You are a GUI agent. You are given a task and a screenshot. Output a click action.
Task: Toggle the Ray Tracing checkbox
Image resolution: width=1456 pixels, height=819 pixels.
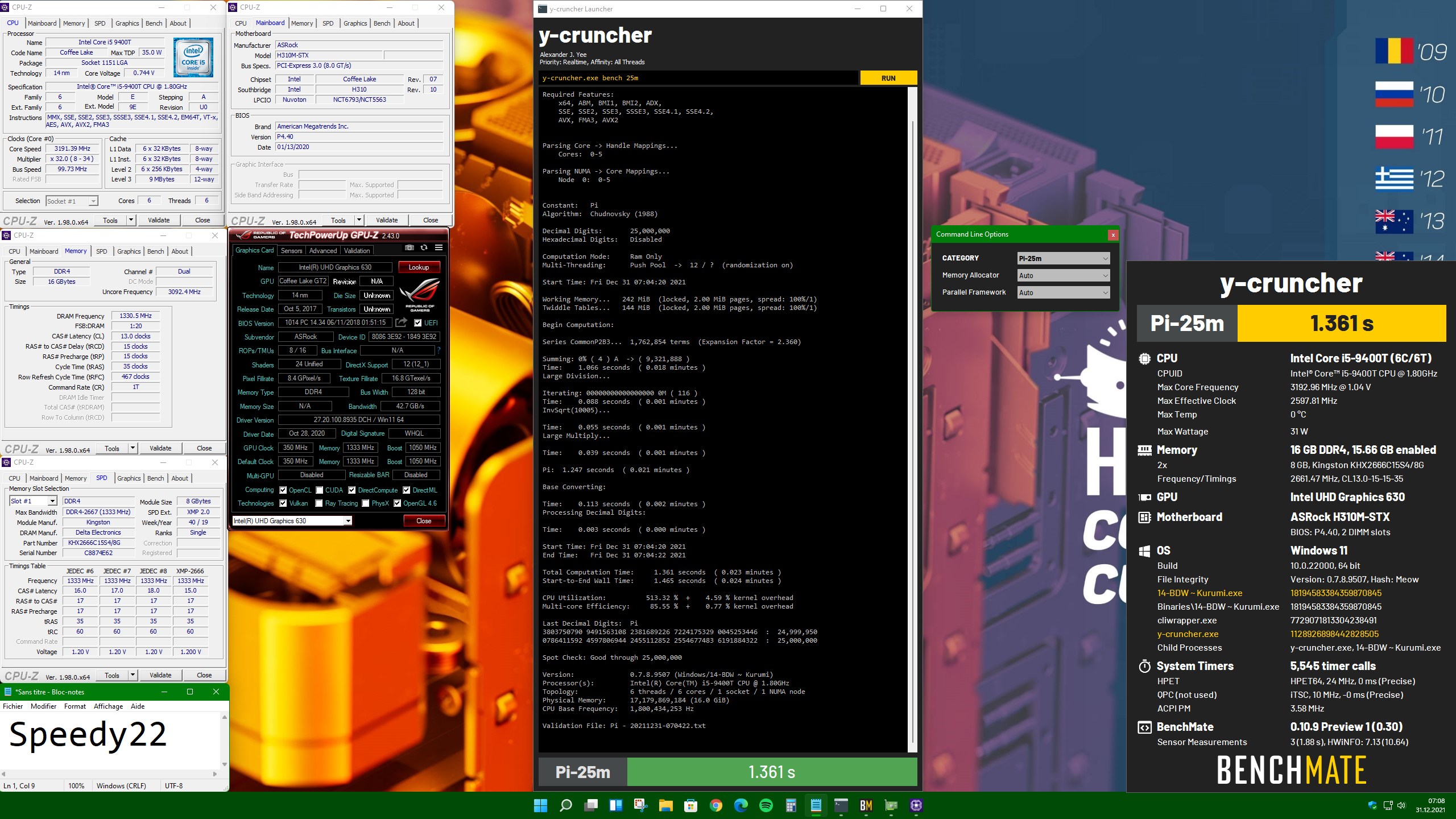click(x=319, y=503)
